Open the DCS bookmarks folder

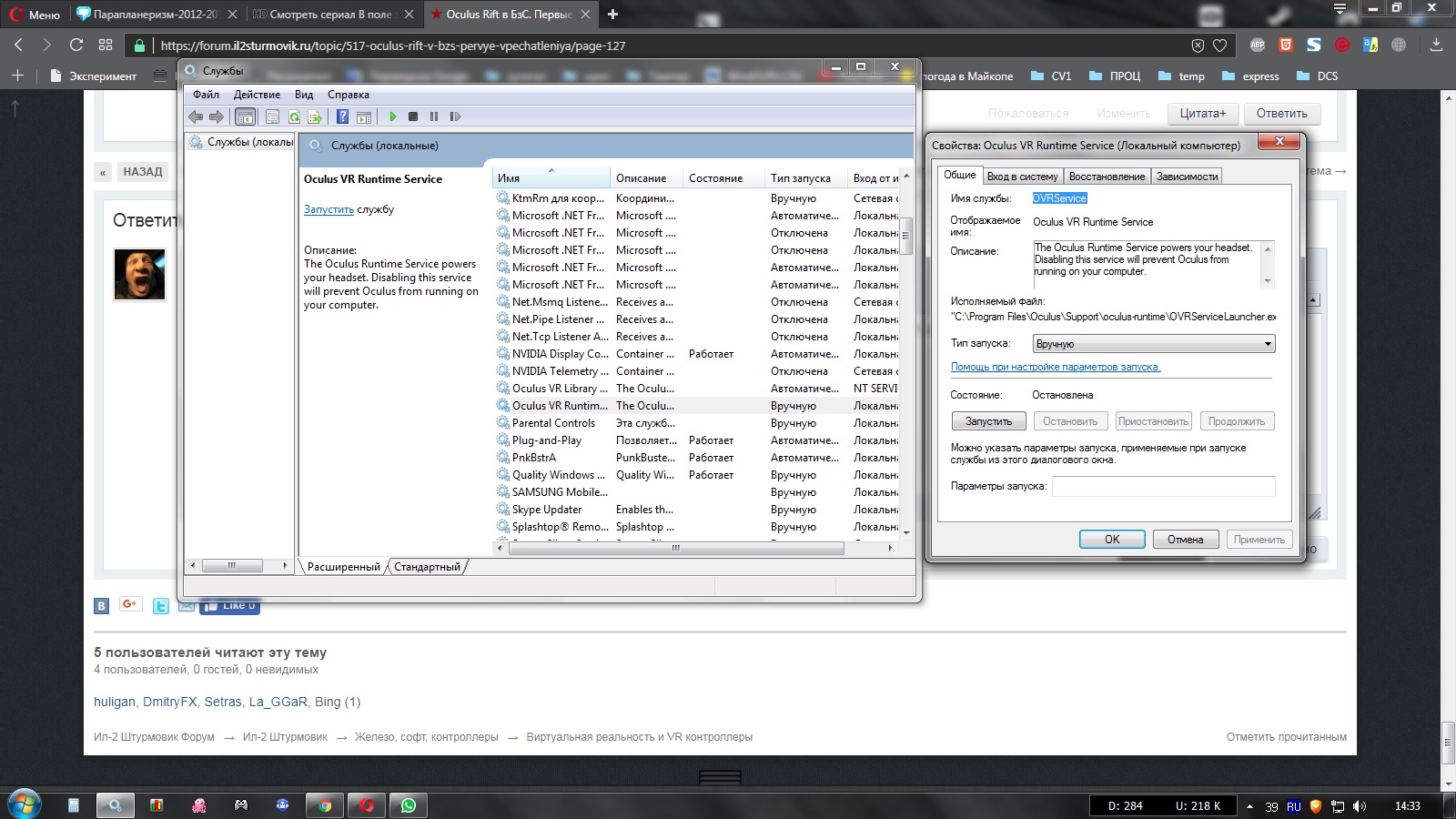click(x=1317, y=76)
